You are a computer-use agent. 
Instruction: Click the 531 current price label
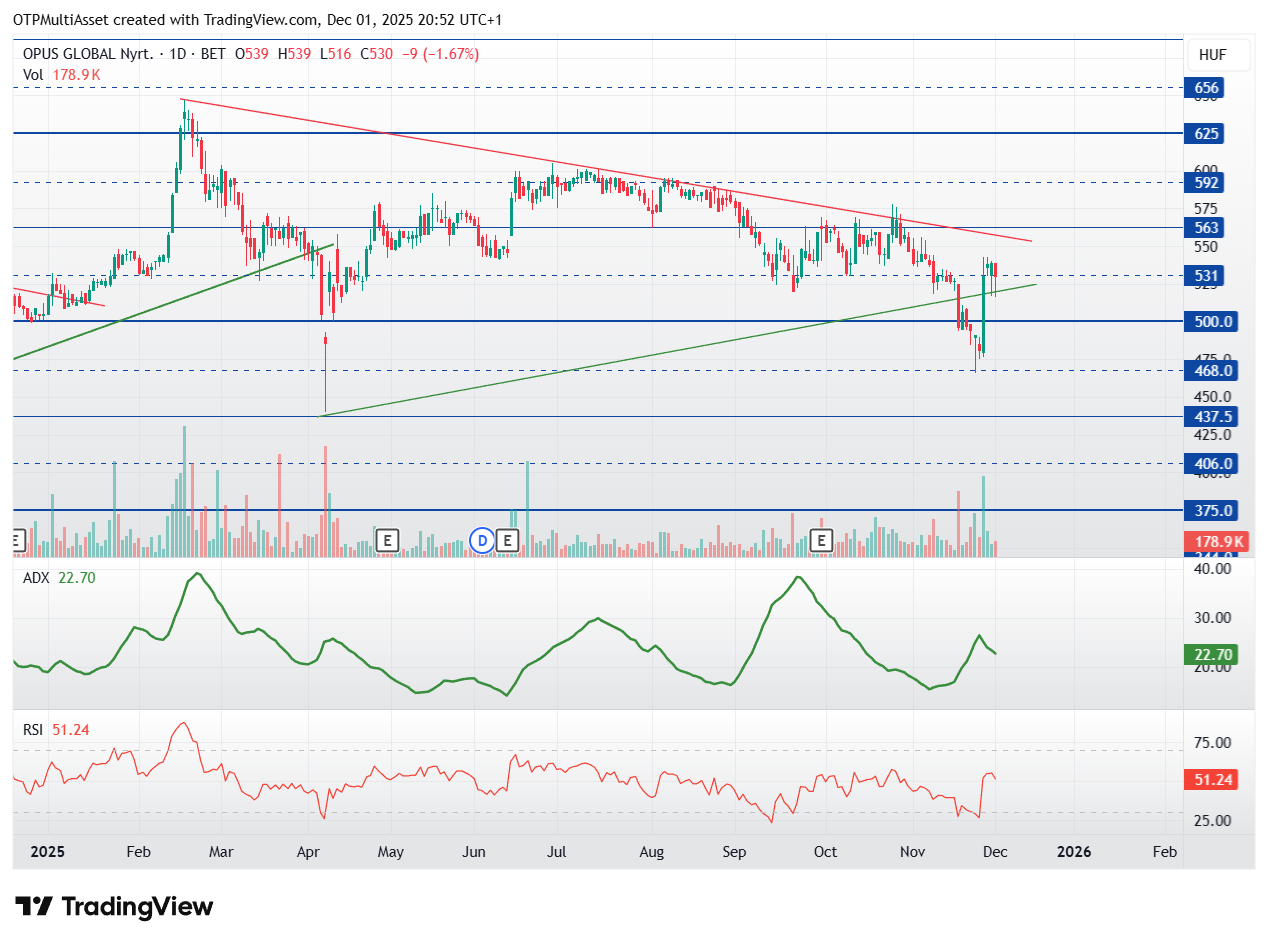coord(1207,275)
